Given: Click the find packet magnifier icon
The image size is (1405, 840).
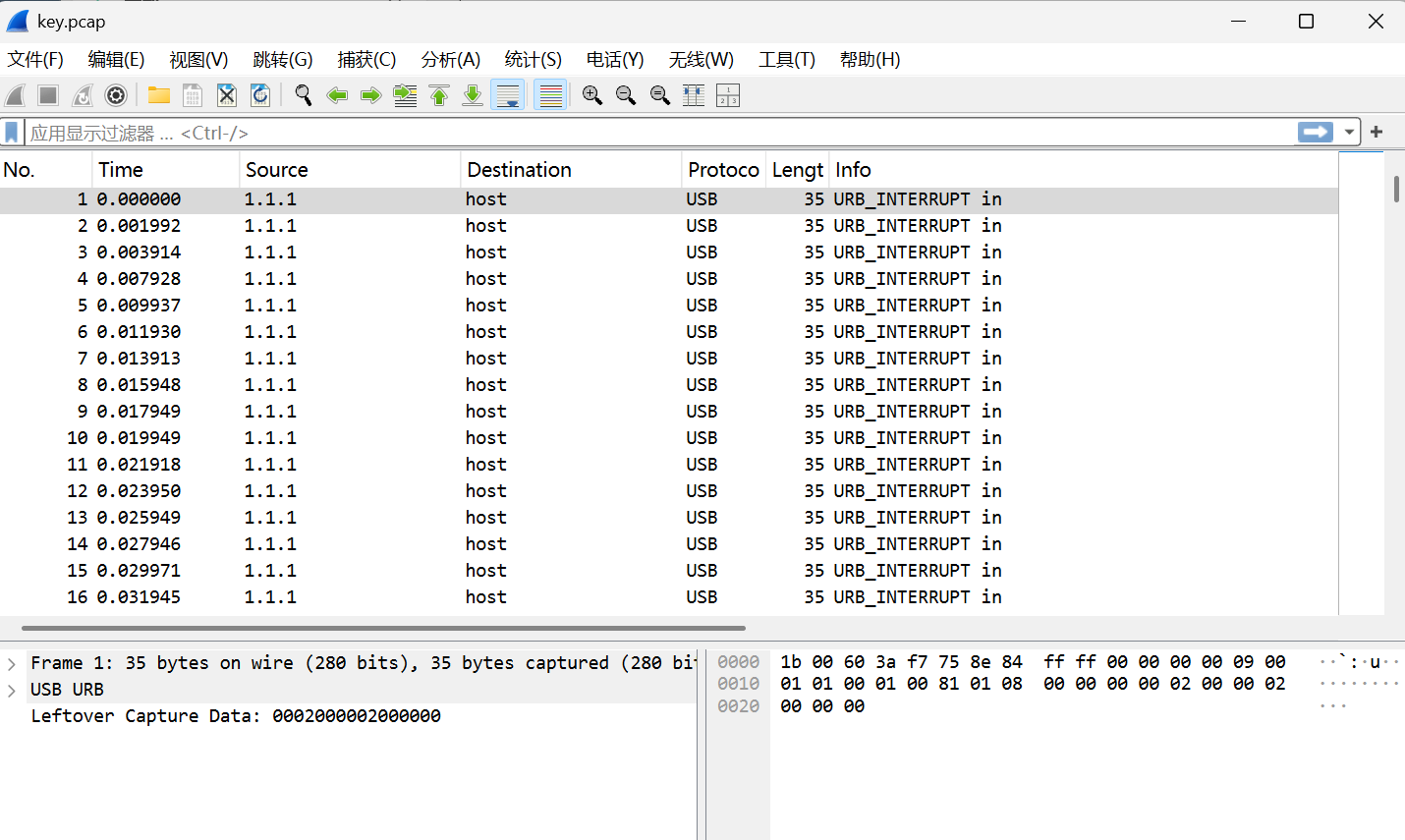Looking at the screenshot, I should (304, 95).
